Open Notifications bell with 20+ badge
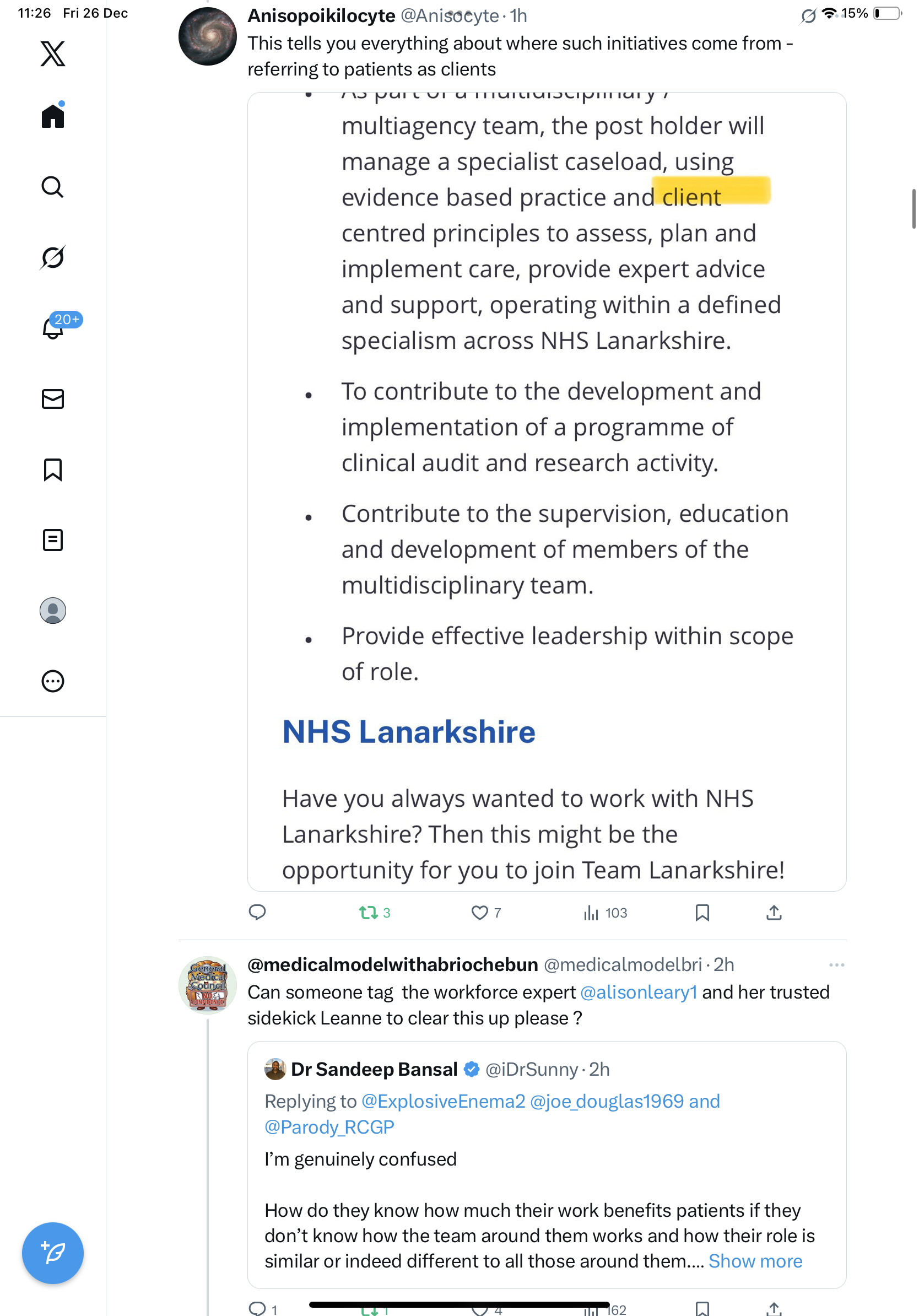Viewport: 919px width, 1316px height. click(x=53, y=328)
